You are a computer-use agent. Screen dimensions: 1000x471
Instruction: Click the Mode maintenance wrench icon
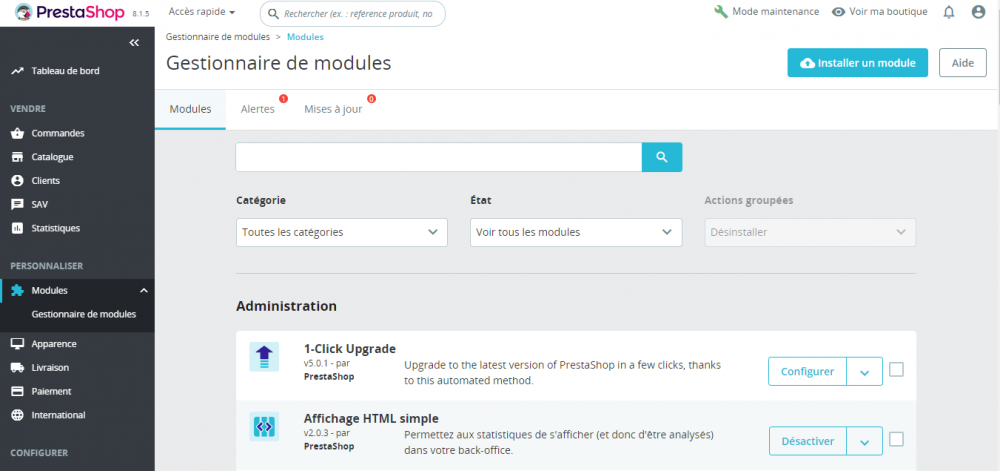pos(721,11)
